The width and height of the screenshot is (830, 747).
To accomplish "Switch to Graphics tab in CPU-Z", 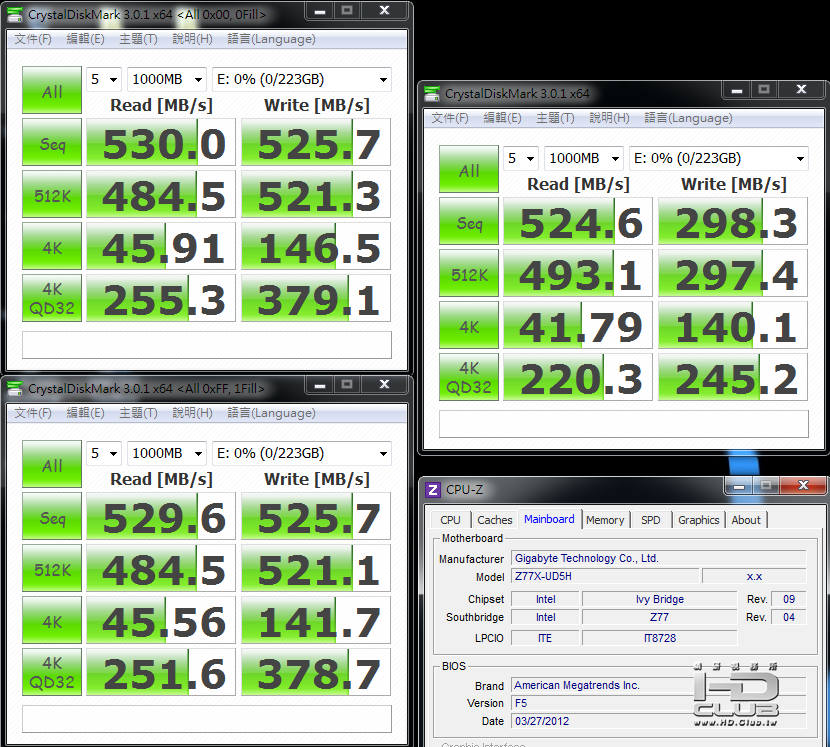I will pyautogui.click(x=699, y=520).
